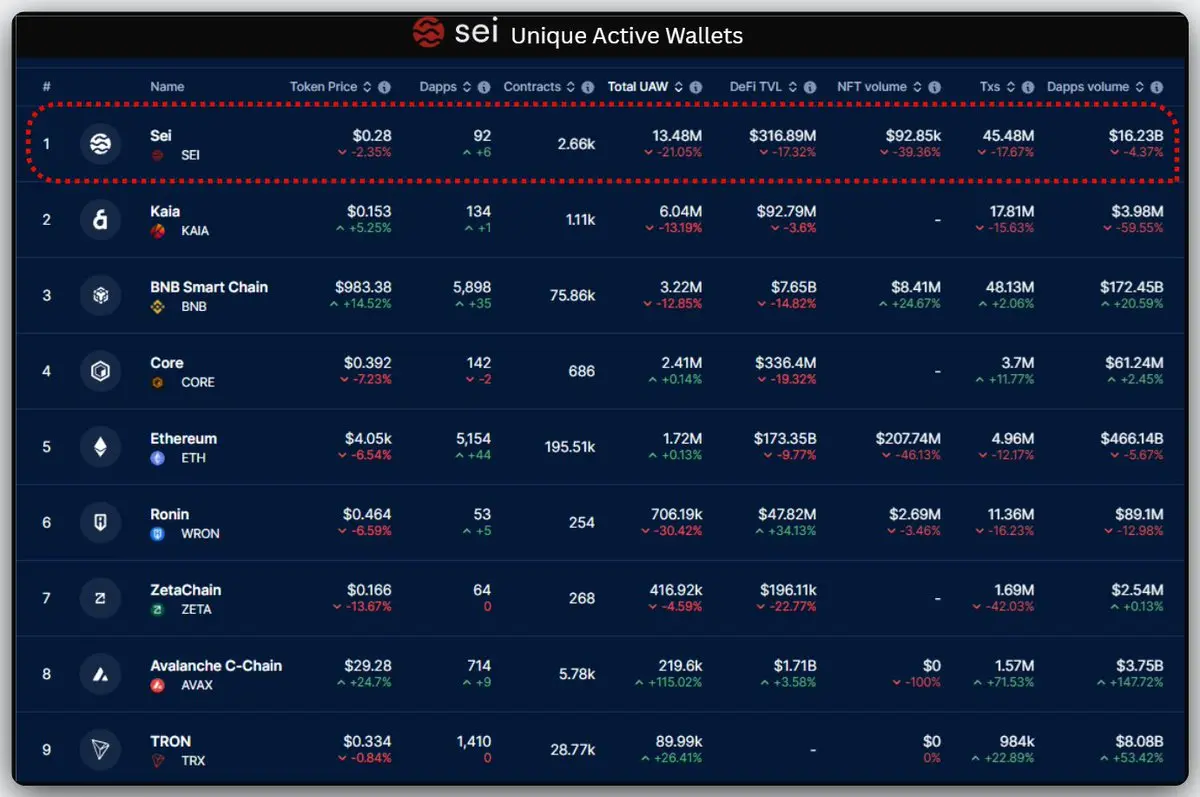1200x797 pixels.
Task: Click the Name column header
Action: pos(167,87)
